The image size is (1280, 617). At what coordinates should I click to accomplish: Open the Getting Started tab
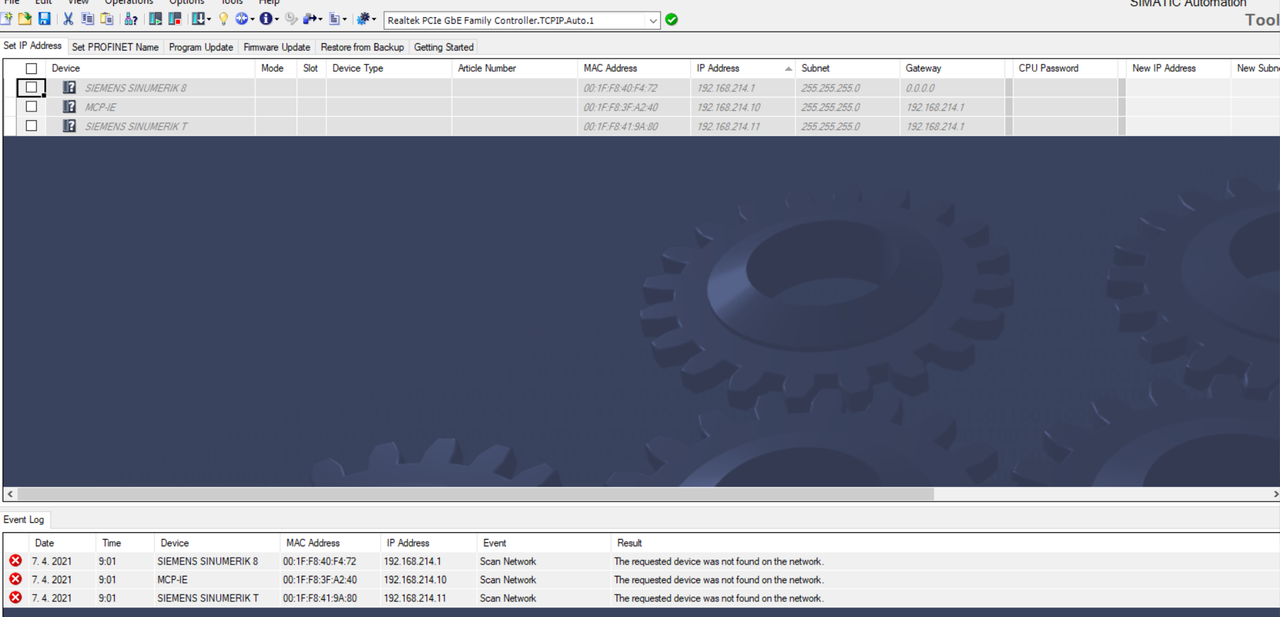click(x=444, y=47)
